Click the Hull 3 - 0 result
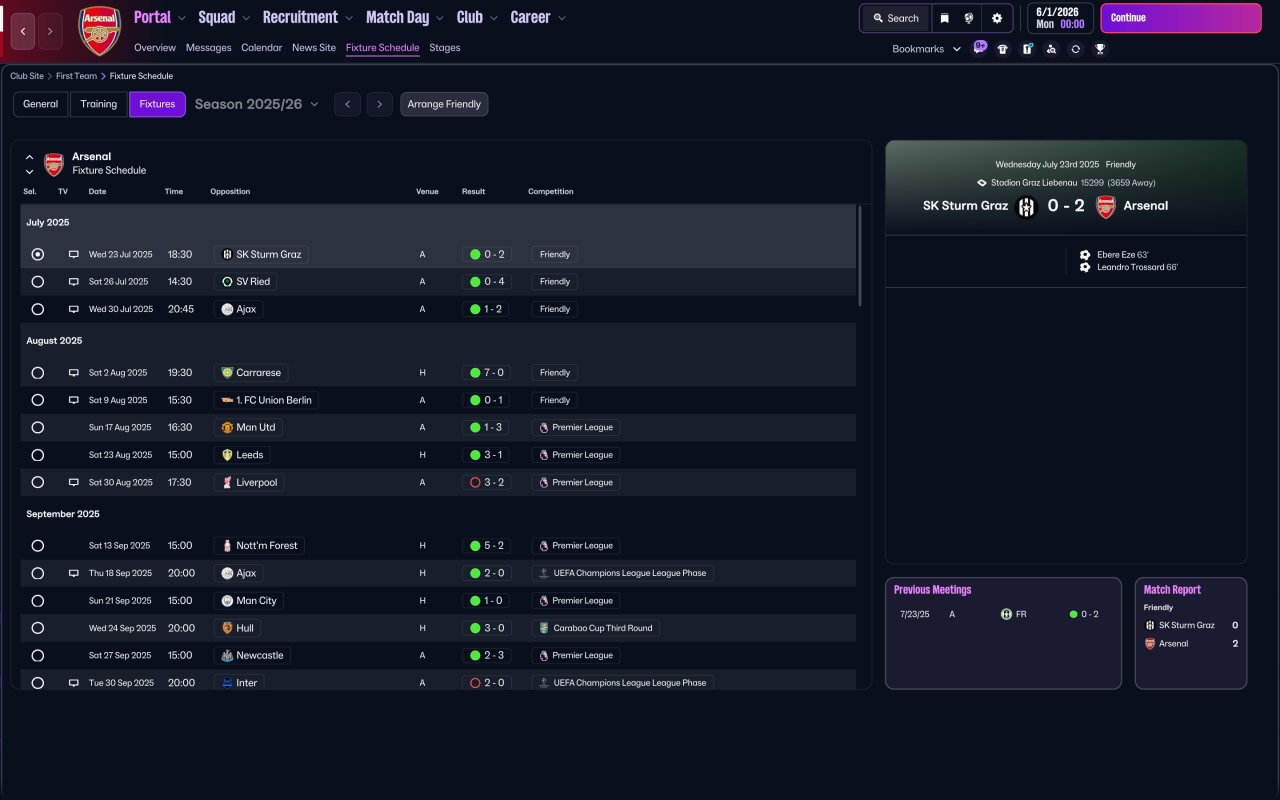This screenshot has height=800, width=1280. pyautogui.click(x=485, y=628)
